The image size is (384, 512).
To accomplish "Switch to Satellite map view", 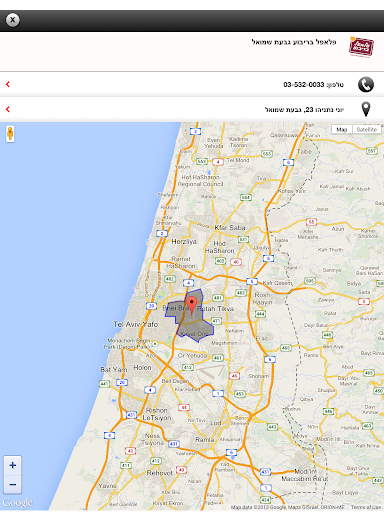I will (x=366, y=129).
